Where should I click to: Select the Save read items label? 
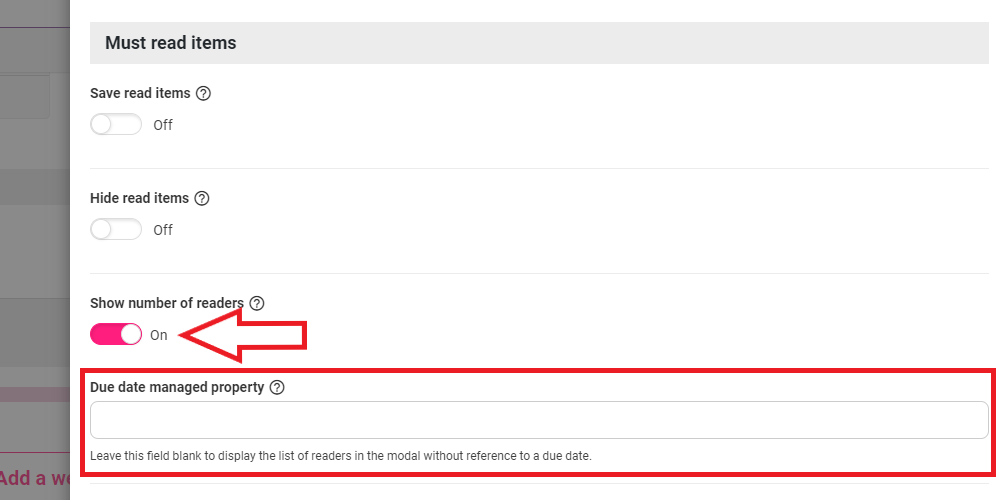(140, 93)
